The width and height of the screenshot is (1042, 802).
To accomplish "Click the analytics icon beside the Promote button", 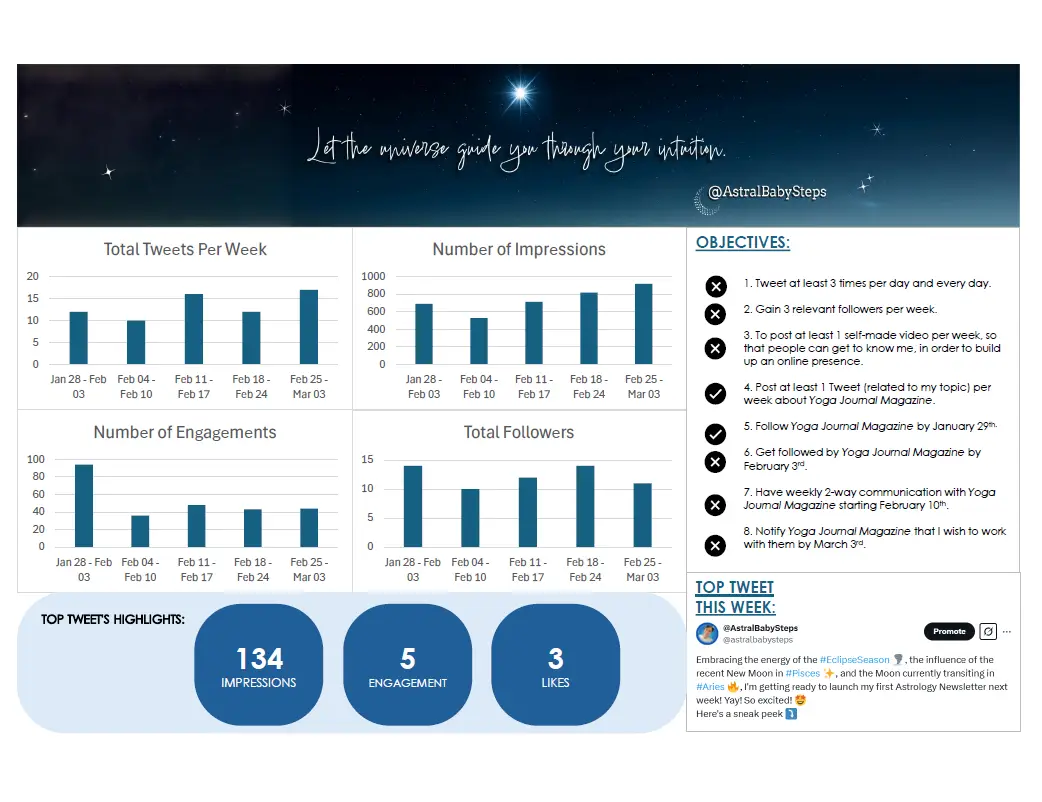I will (x=987, y=631).
